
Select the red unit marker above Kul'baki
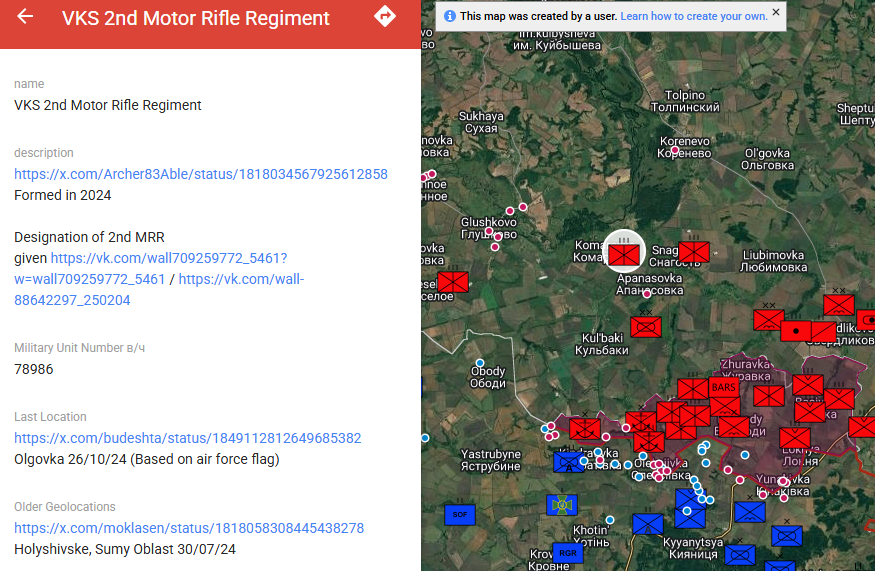(646, 326)
